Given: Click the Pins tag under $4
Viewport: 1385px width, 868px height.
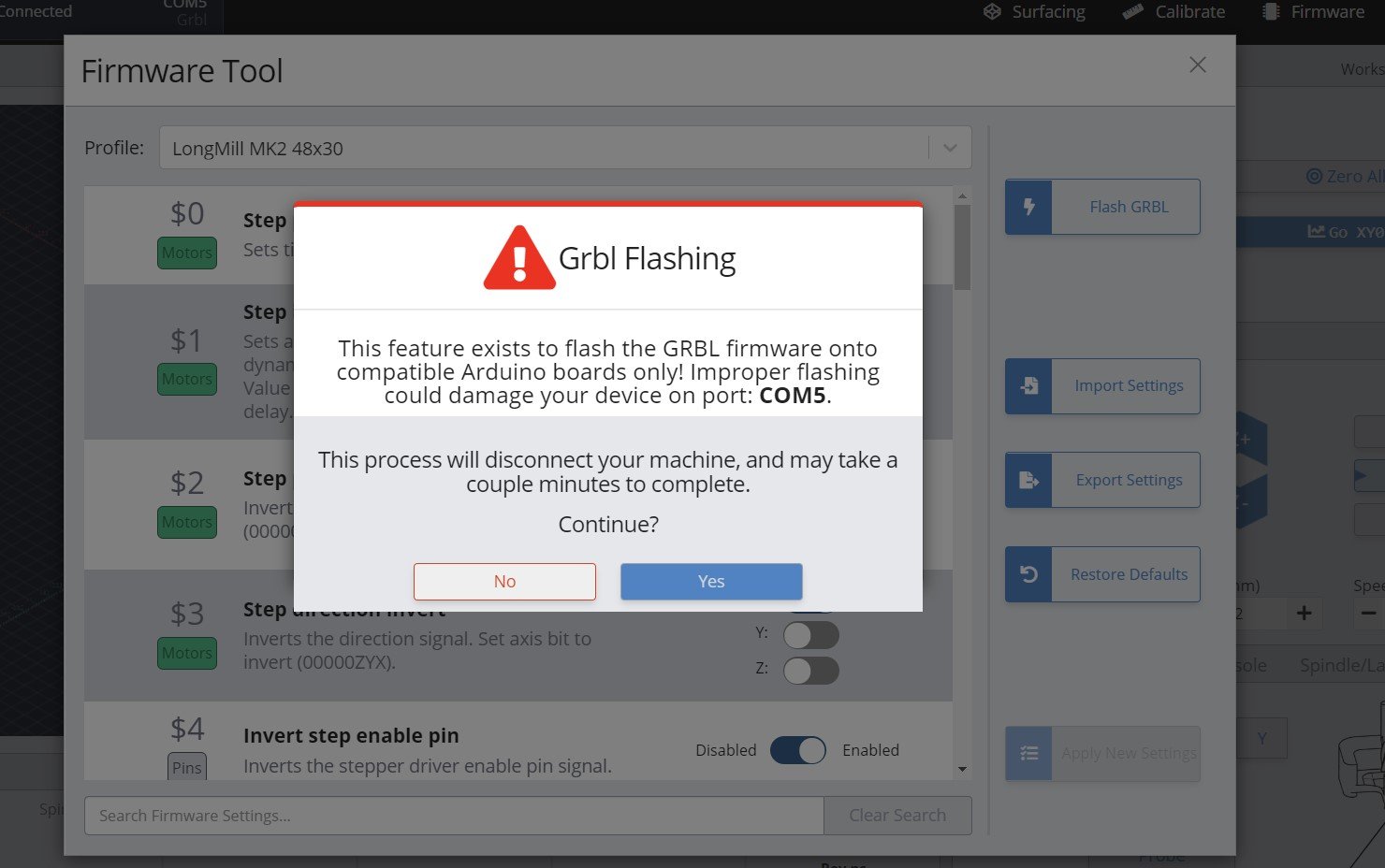Looking at the screenshot, I should 187,767.
